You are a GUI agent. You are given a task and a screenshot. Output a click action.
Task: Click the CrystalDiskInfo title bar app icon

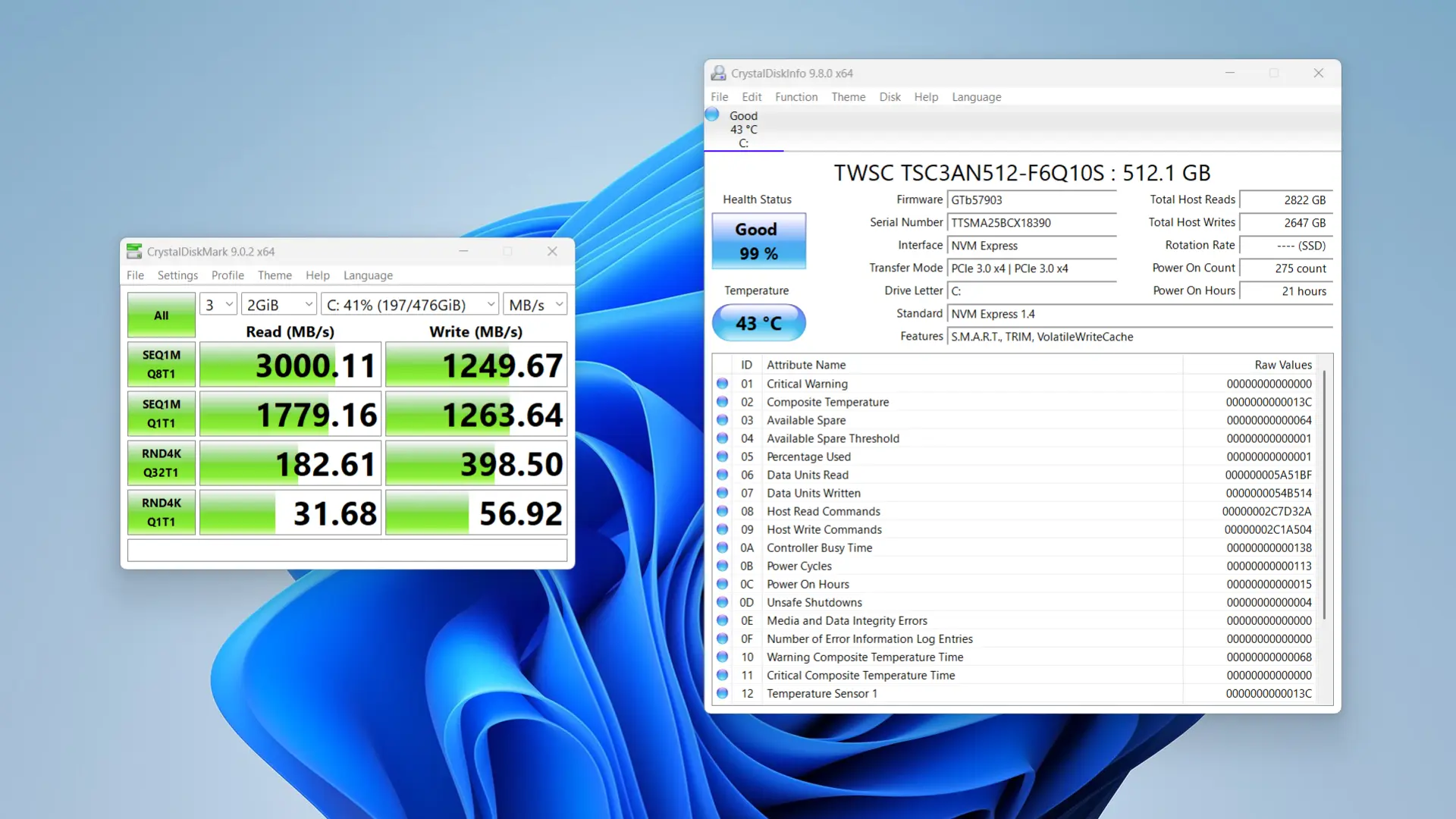point(718,73)
